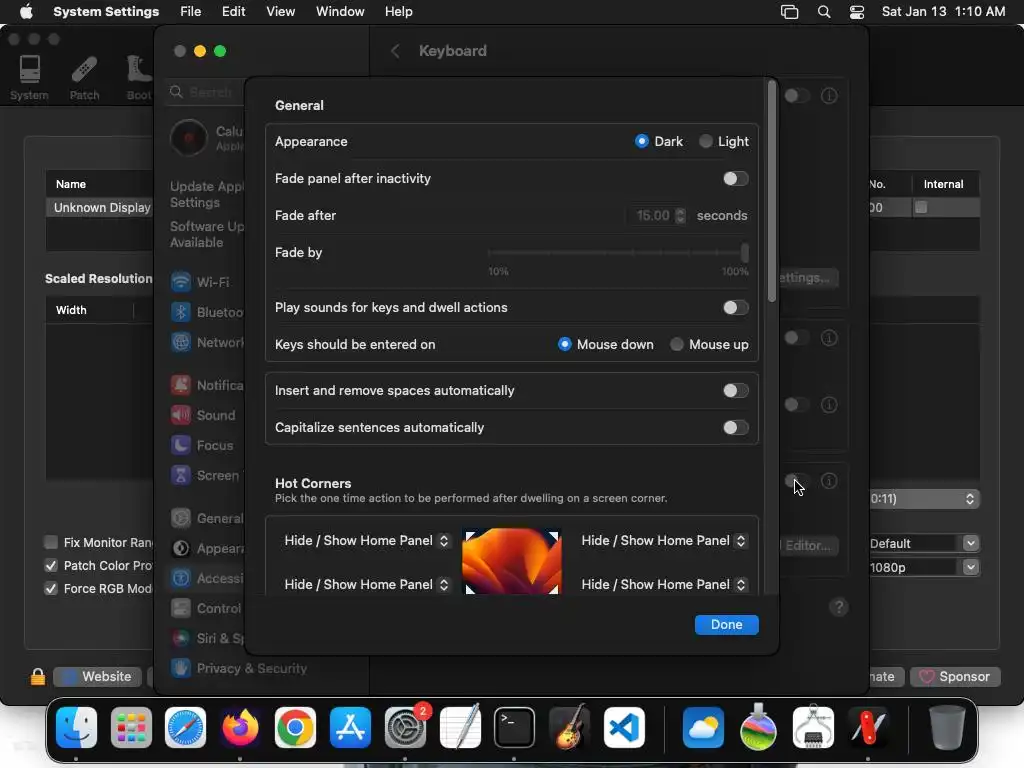Choose Mouse up key entry option
The height and width of the screenshot is (768, 1024).
coord(677,344)
